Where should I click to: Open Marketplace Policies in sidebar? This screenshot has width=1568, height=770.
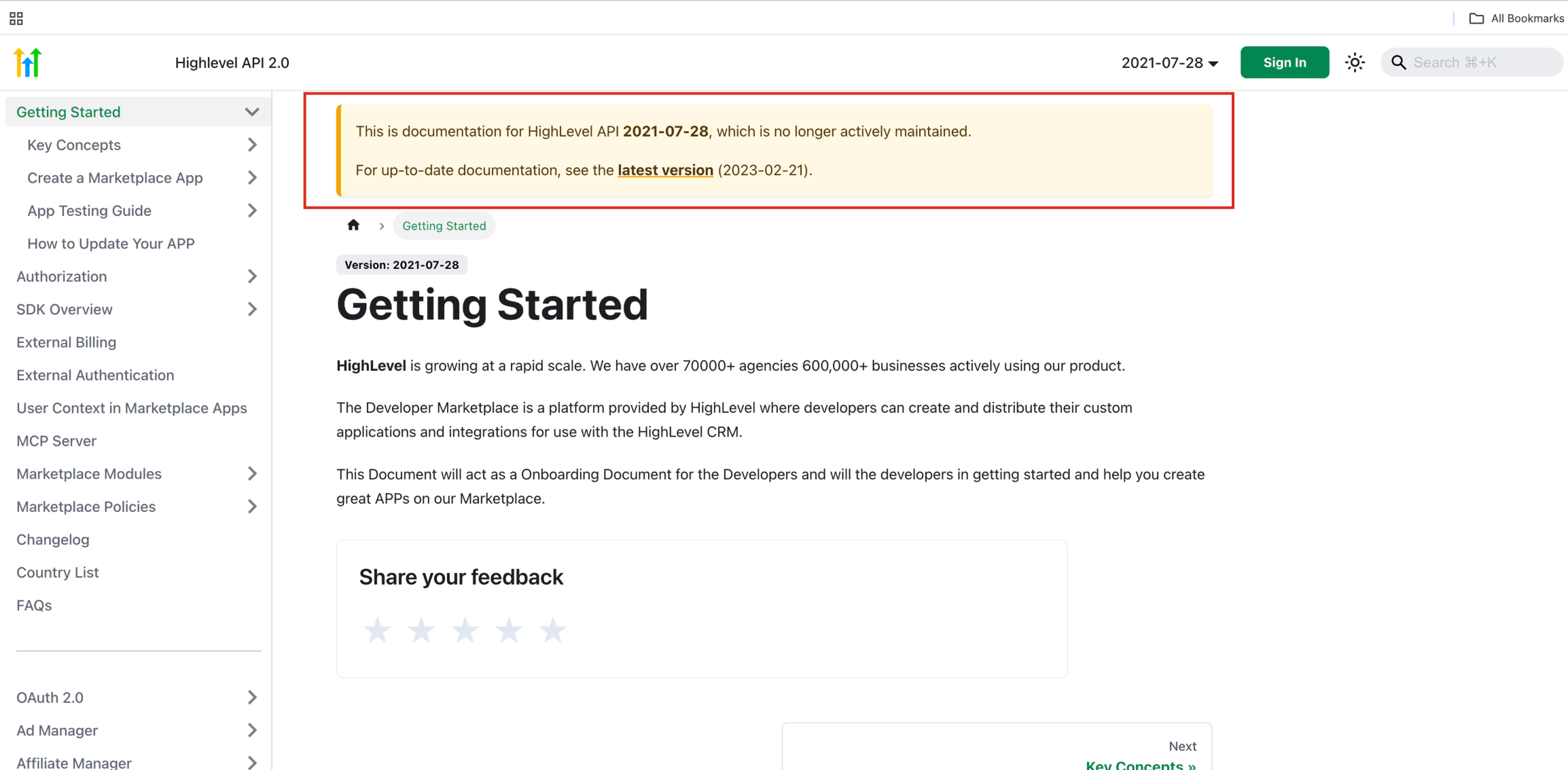[86, 507]
